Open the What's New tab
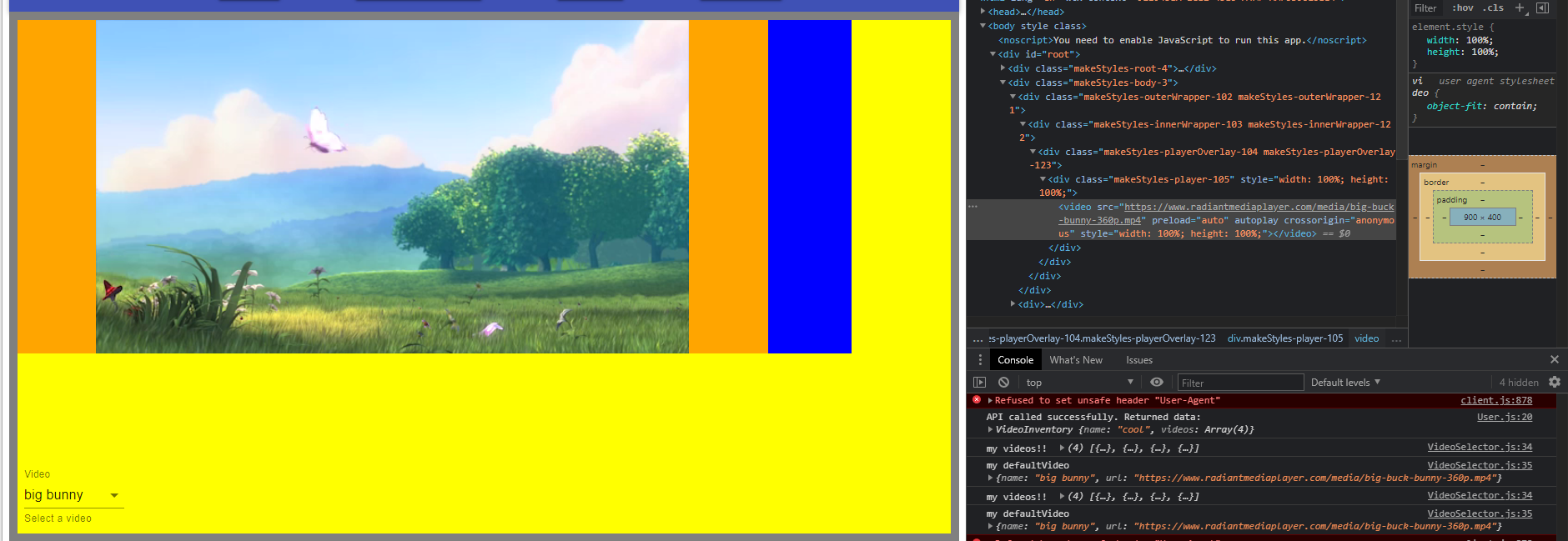The width and height of the screenshot is (1568, 541). tap(1076, 360)
